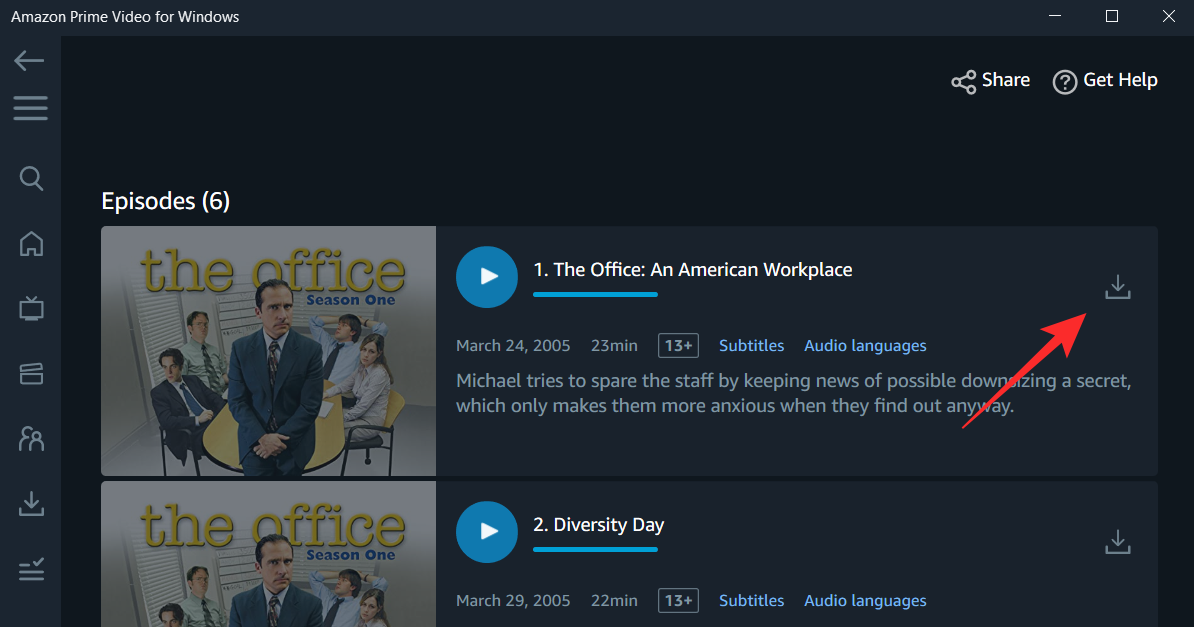The image size is (1194, 627).
Task: Maximize the Prime Video window
Action: click(x=1112, y=16)
